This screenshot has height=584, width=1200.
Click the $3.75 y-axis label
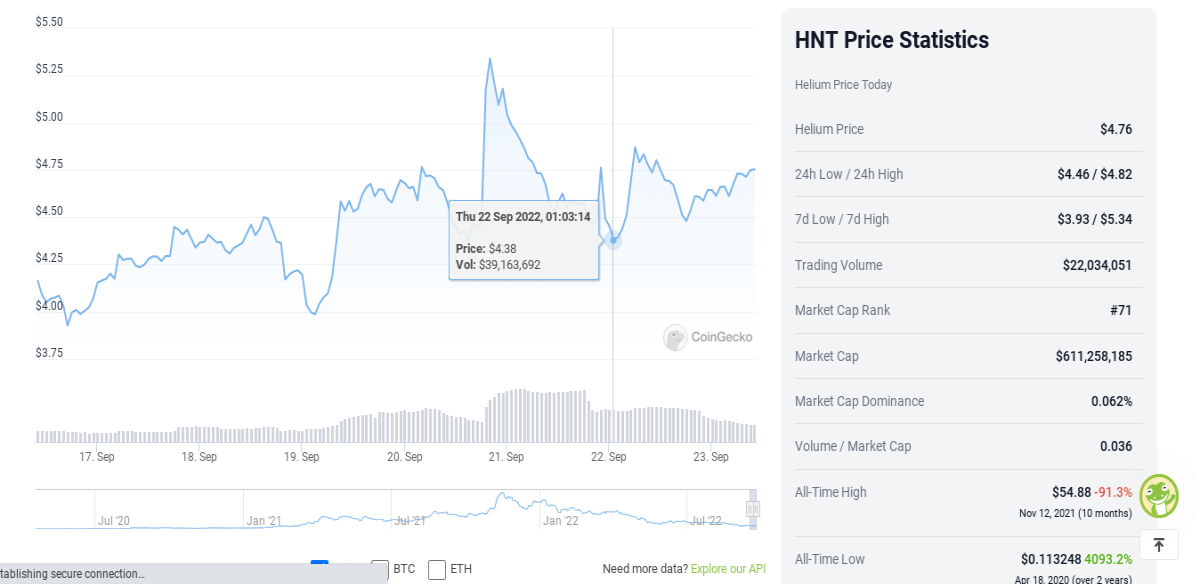click(x=49, y=353)
